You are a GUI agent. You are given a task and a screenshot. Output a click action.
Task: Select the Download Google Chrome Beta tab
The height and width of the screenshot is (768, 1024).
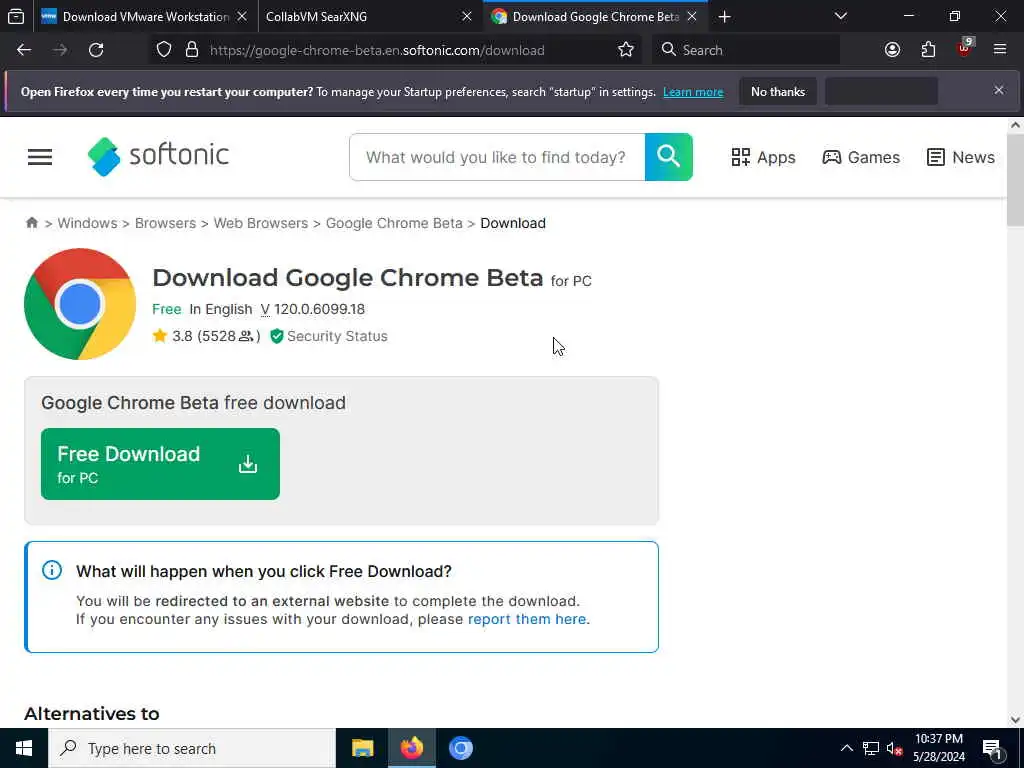click(595, 16)
